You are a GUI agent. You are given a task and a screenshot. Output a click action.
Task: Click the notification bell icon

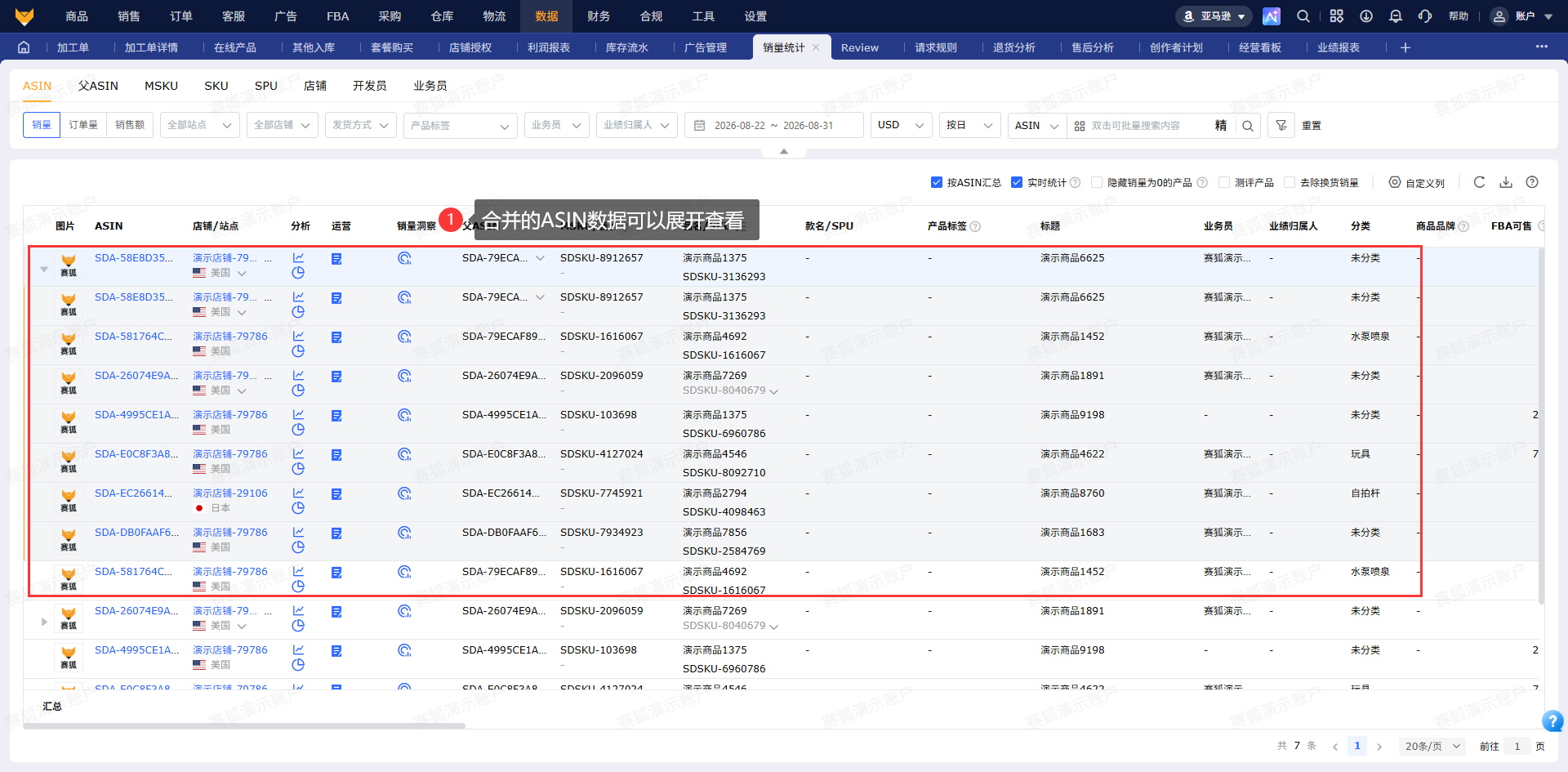pyautogui.click(x=1396, y=16)
